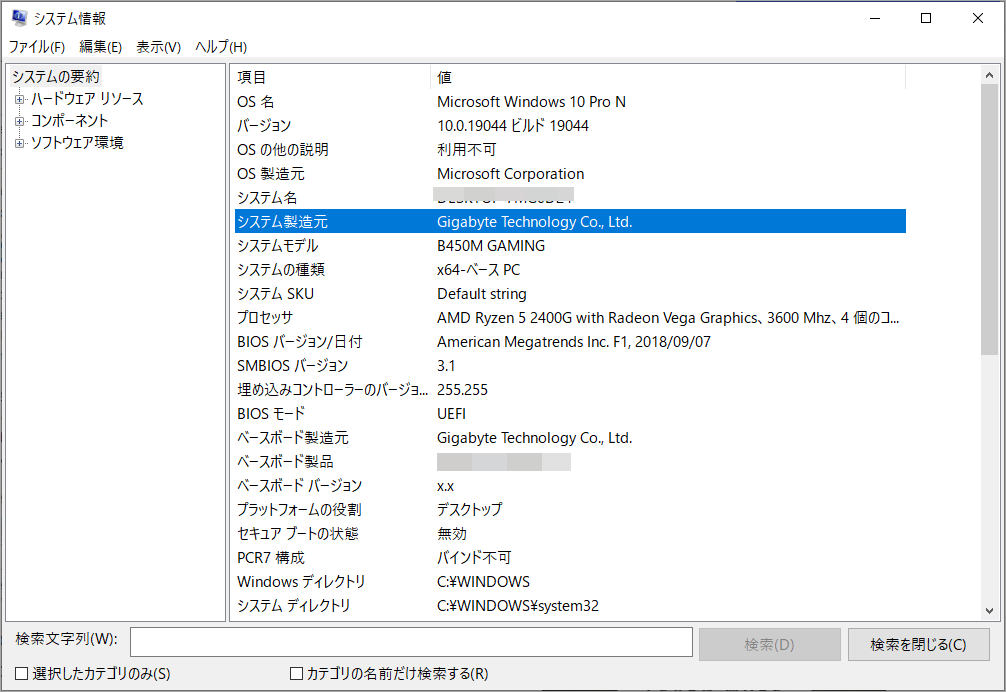Click 検索を閉じる(C) button

[918, 645]
